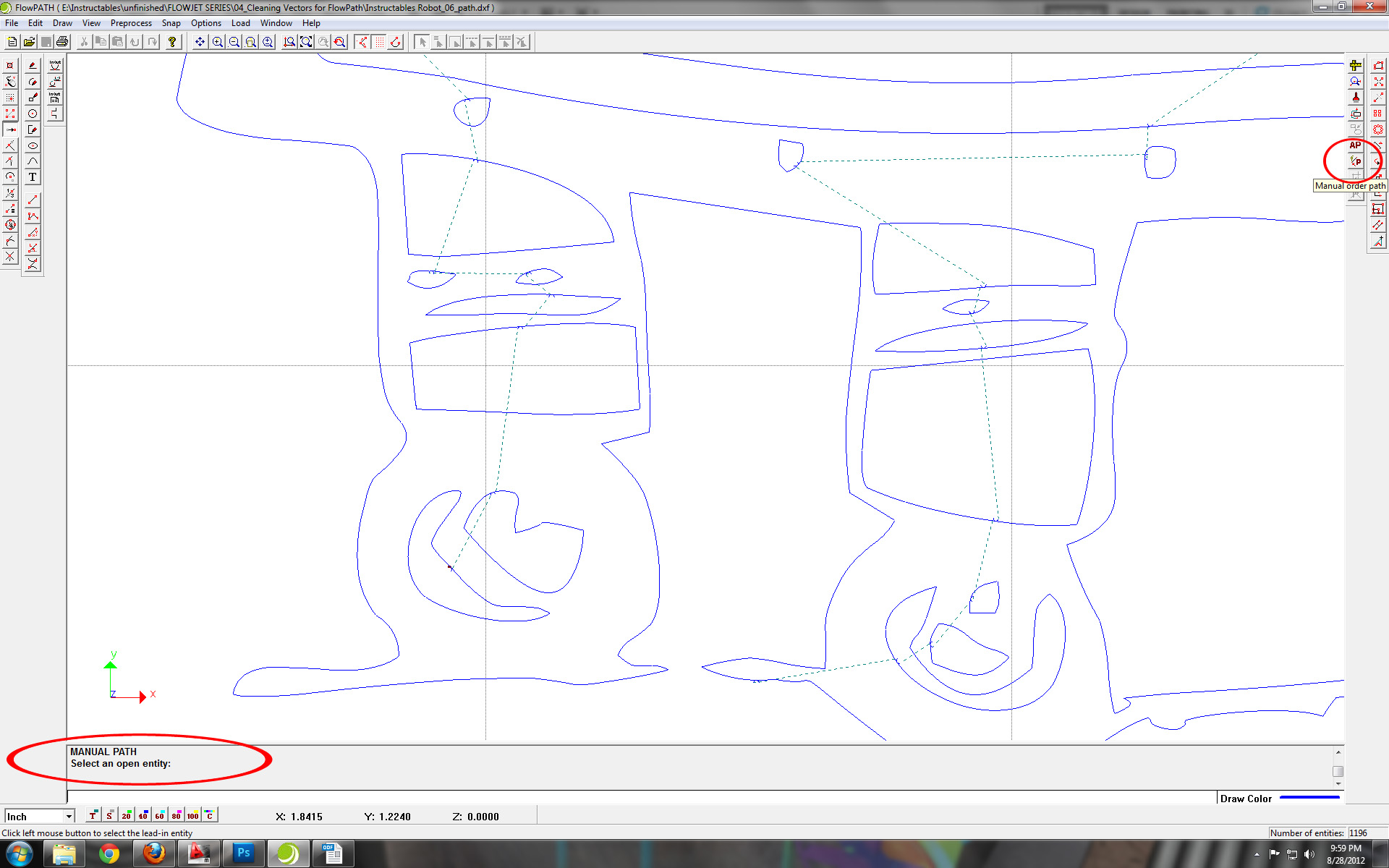The height and width of the screenshot is (868, 1389).
Task: Toggle the grid snap icon in left toolbar
Action: tap(10, 97)
